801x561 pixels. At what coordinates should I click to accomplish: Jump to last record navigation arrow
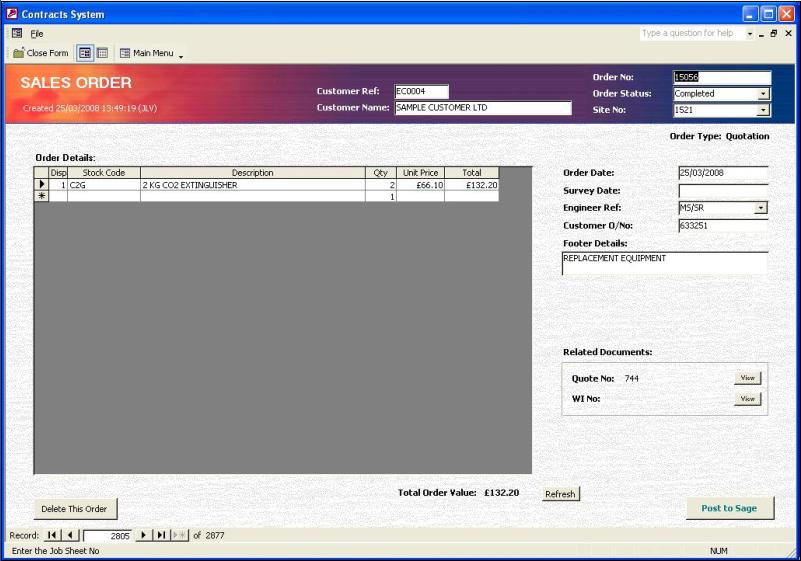pyautogui.click(x=162, y=536)
